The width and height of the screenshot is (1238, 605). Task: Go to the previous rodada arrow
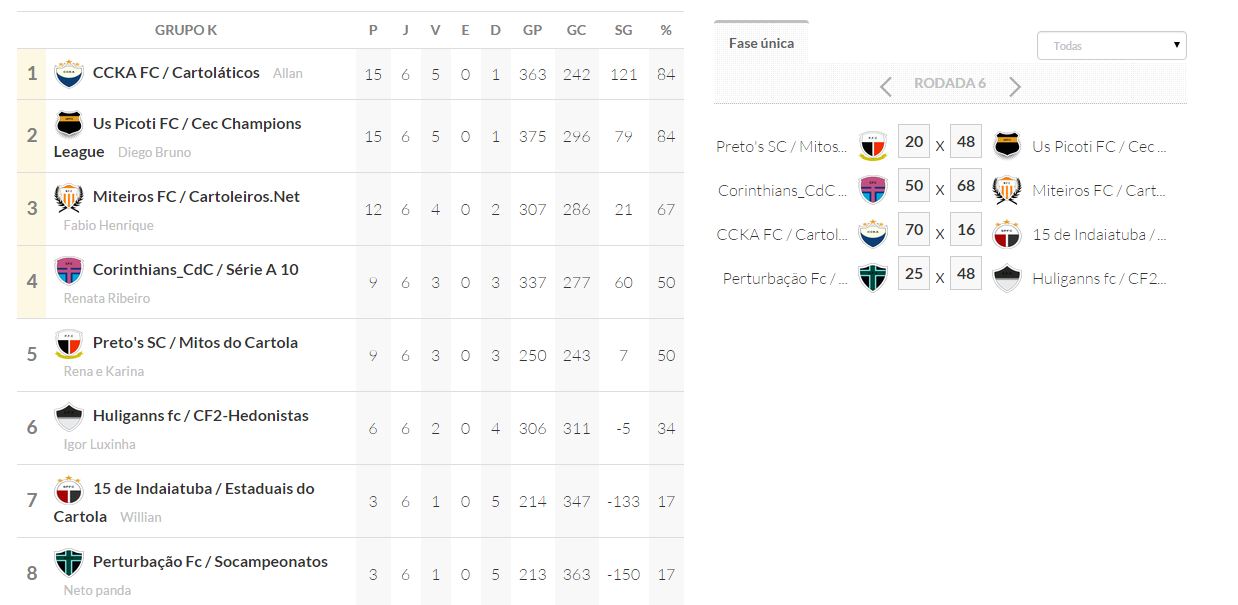pos(886,86)
